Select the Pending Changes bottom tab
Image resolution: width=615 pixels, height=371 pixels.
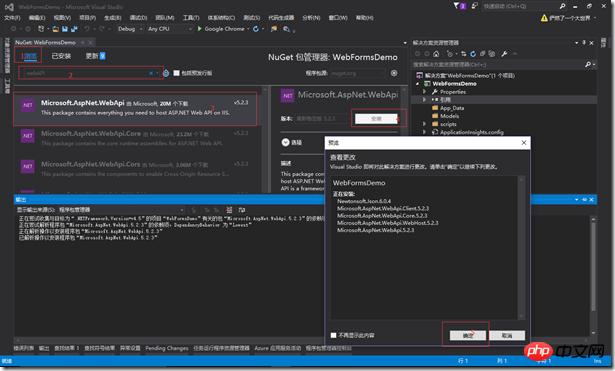167,348
